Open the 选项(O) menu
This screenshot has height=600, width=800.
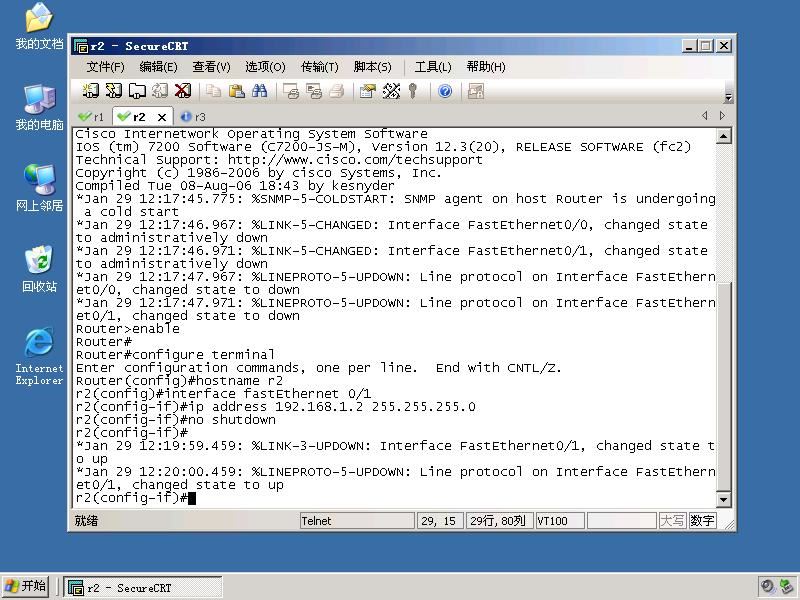coord(265,67)
